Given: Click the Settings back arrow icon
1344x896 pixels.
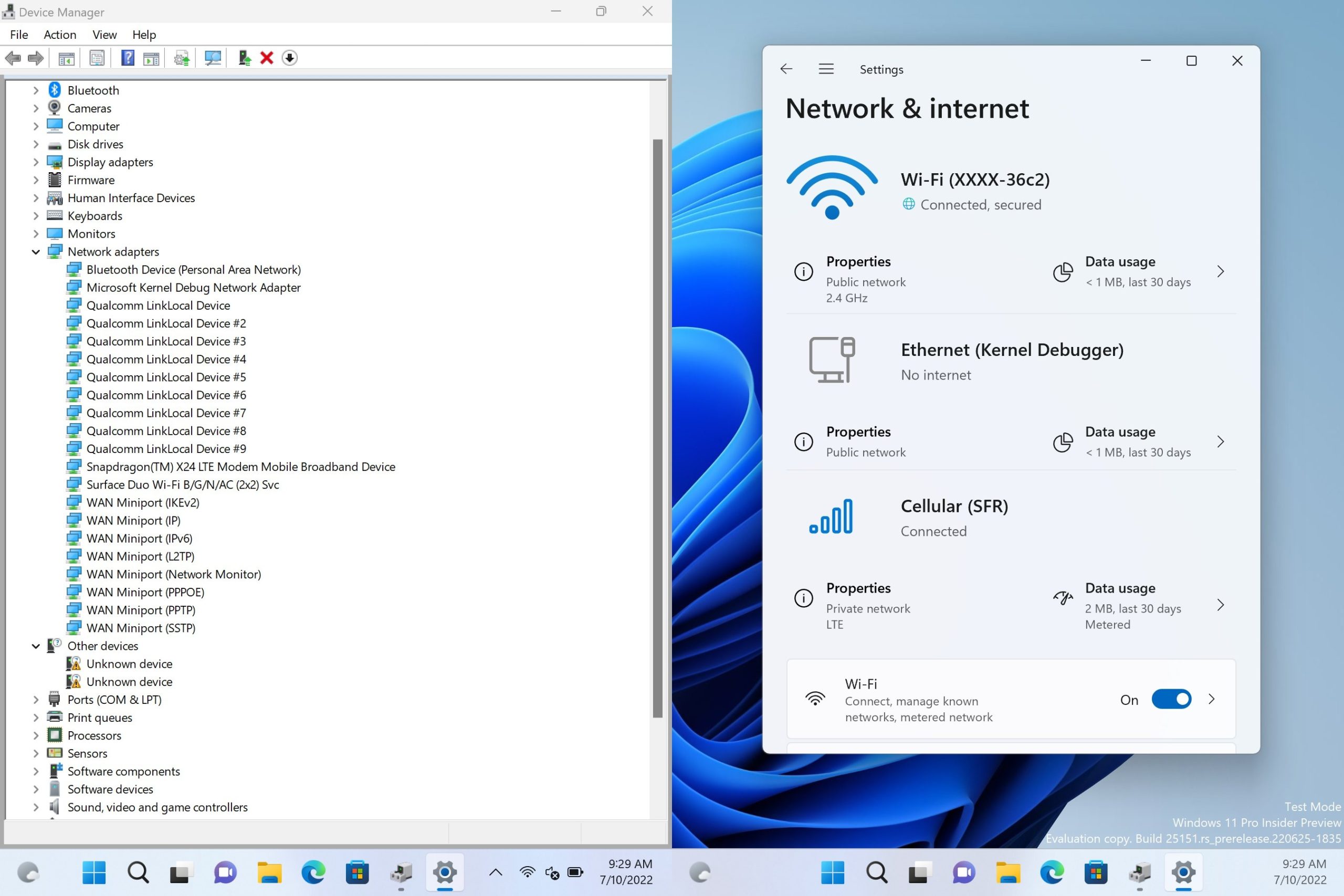Looking at the screenshot, I should 786,69.
